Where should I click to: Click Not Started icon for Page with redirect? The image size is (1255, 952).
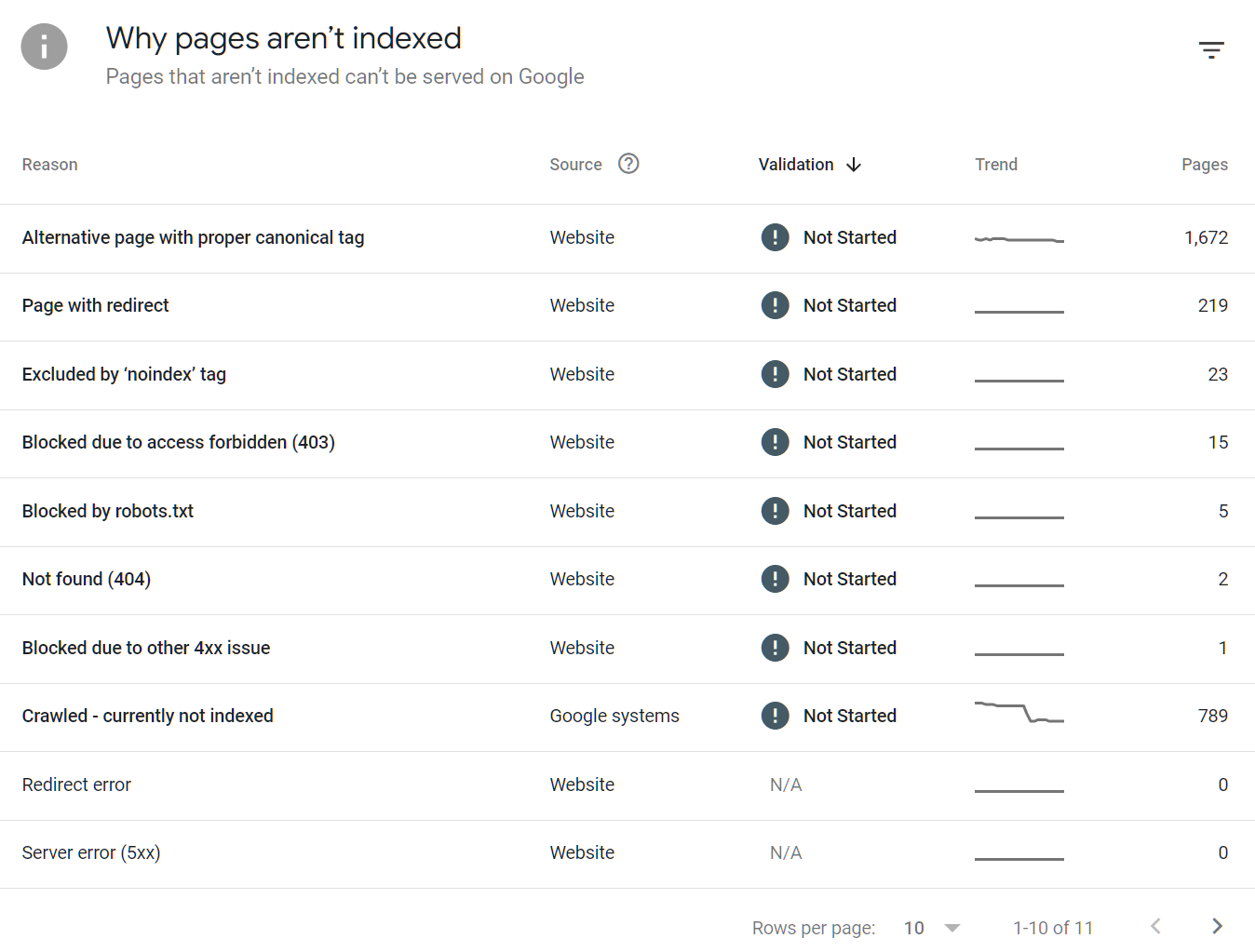pyautogui.click(x=775, y=305)
